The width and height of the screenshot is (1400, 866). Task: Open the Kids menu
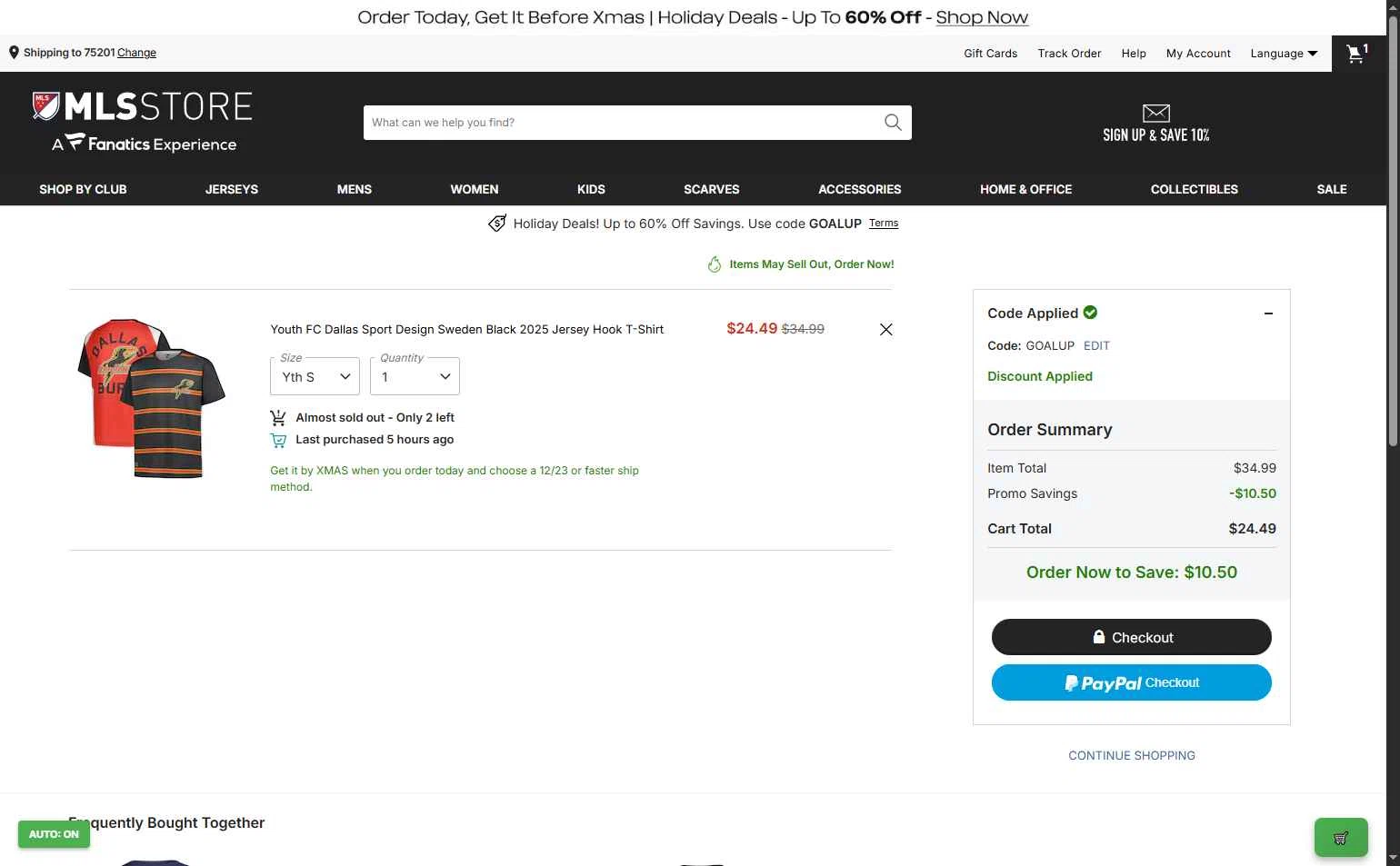(x=591, y=189)
